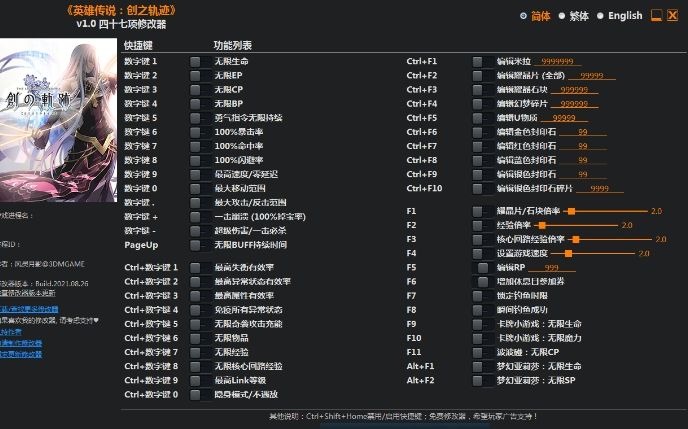The width and height of the screenshot is (688, 429).
Task: Toggle the F9 card minigame 无限生命 switch
Action: tap(483, 324)
